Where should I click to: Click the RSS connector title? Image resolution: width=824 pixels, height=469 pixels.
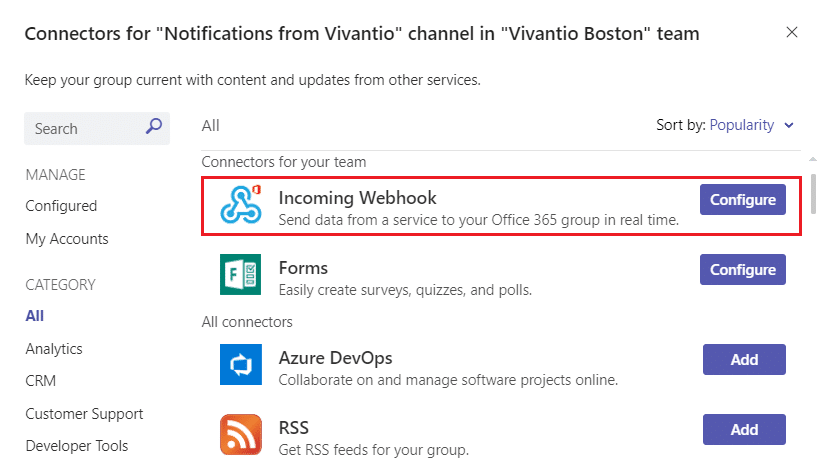coord(294,428)
